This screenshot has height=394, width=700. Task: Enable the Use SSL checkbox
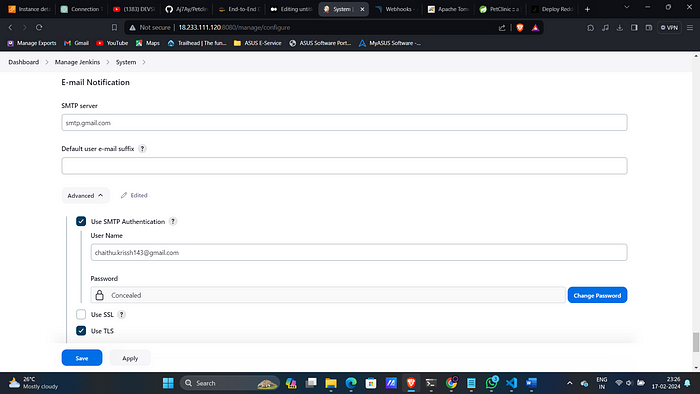click(x=81, y=315)
